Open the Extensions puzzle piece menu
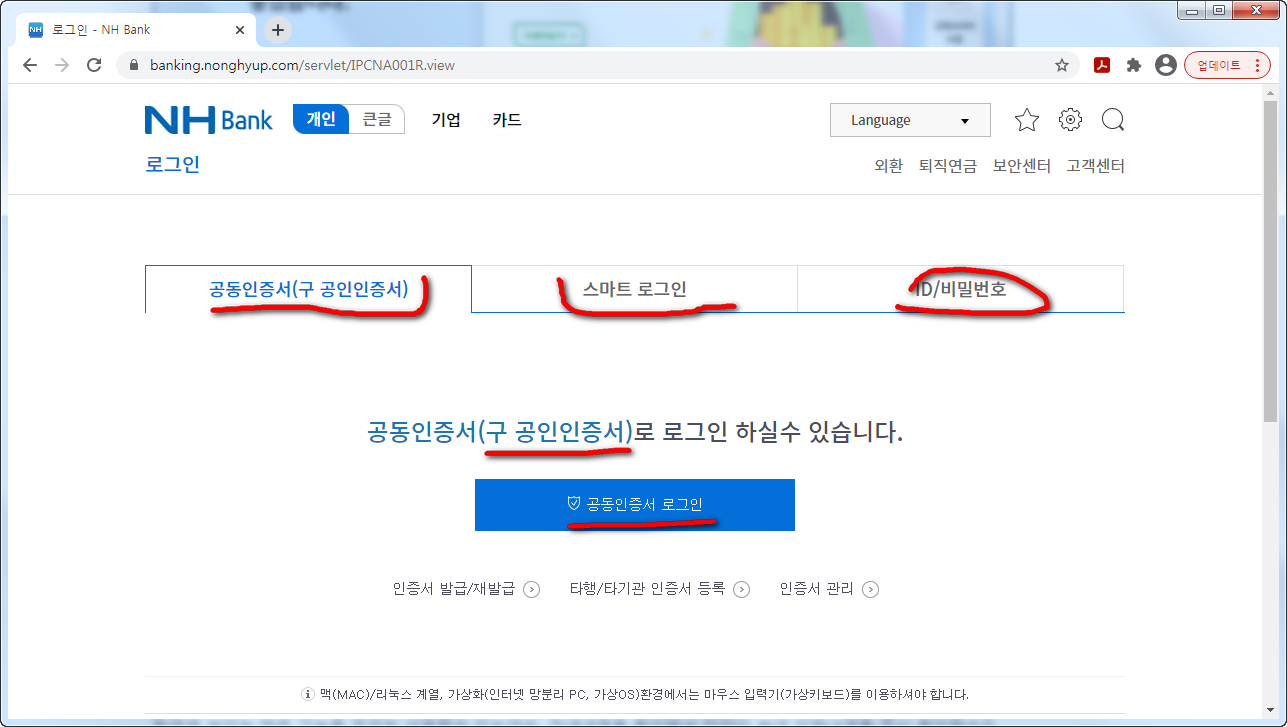This screenshot has width=1287, height=727. point(1133,65)
